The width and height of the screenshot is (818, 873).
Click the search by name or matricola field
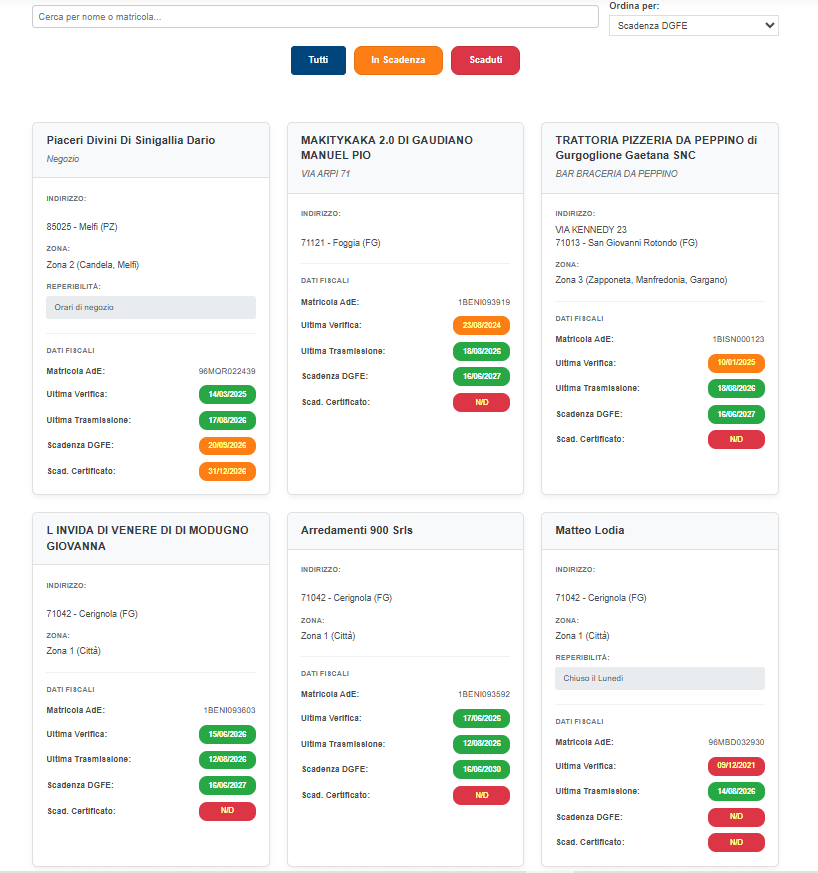[x=315, y=17]
